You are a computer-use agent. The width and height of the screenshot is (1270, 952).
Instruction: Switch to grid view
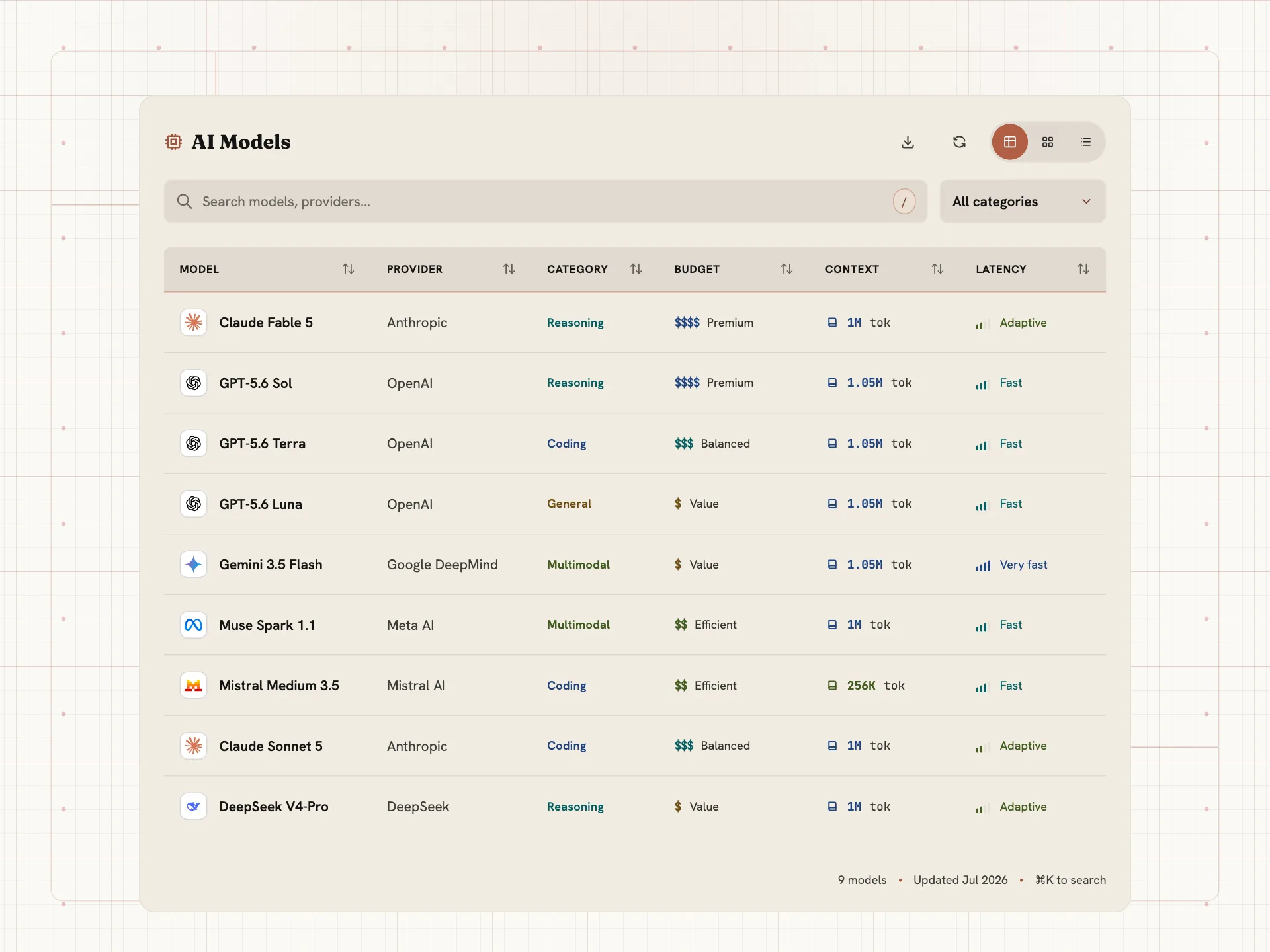(x=1048, y=142)
